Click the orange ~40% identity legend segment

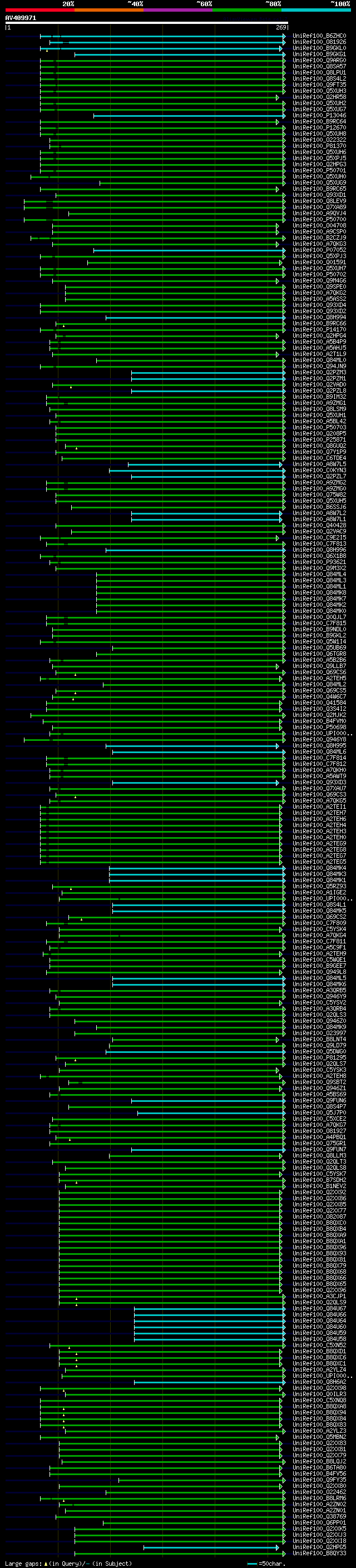[x=109, y=10]
